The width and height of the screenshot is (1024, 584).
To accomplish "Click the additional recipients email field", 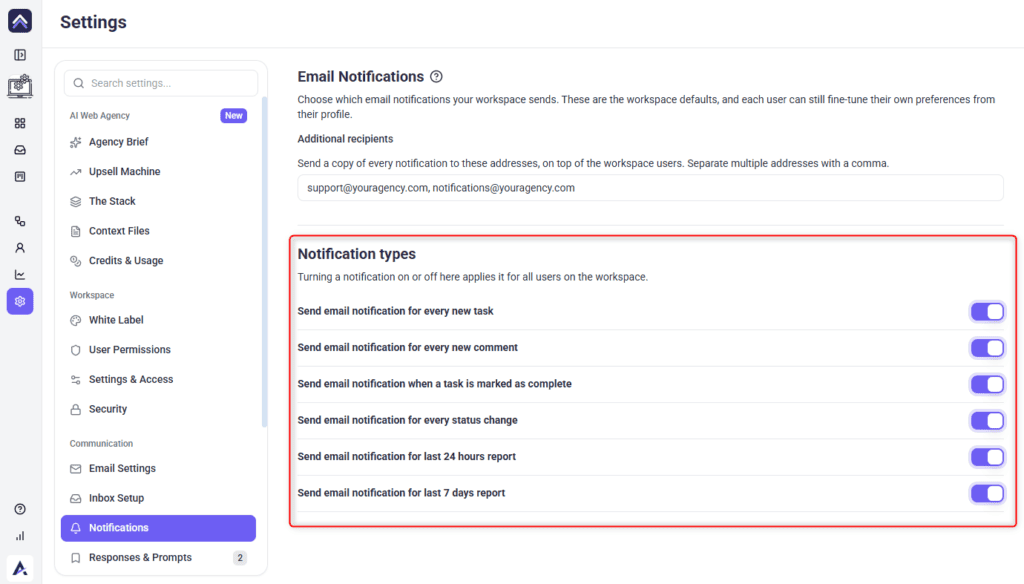I will click(650, 187).
